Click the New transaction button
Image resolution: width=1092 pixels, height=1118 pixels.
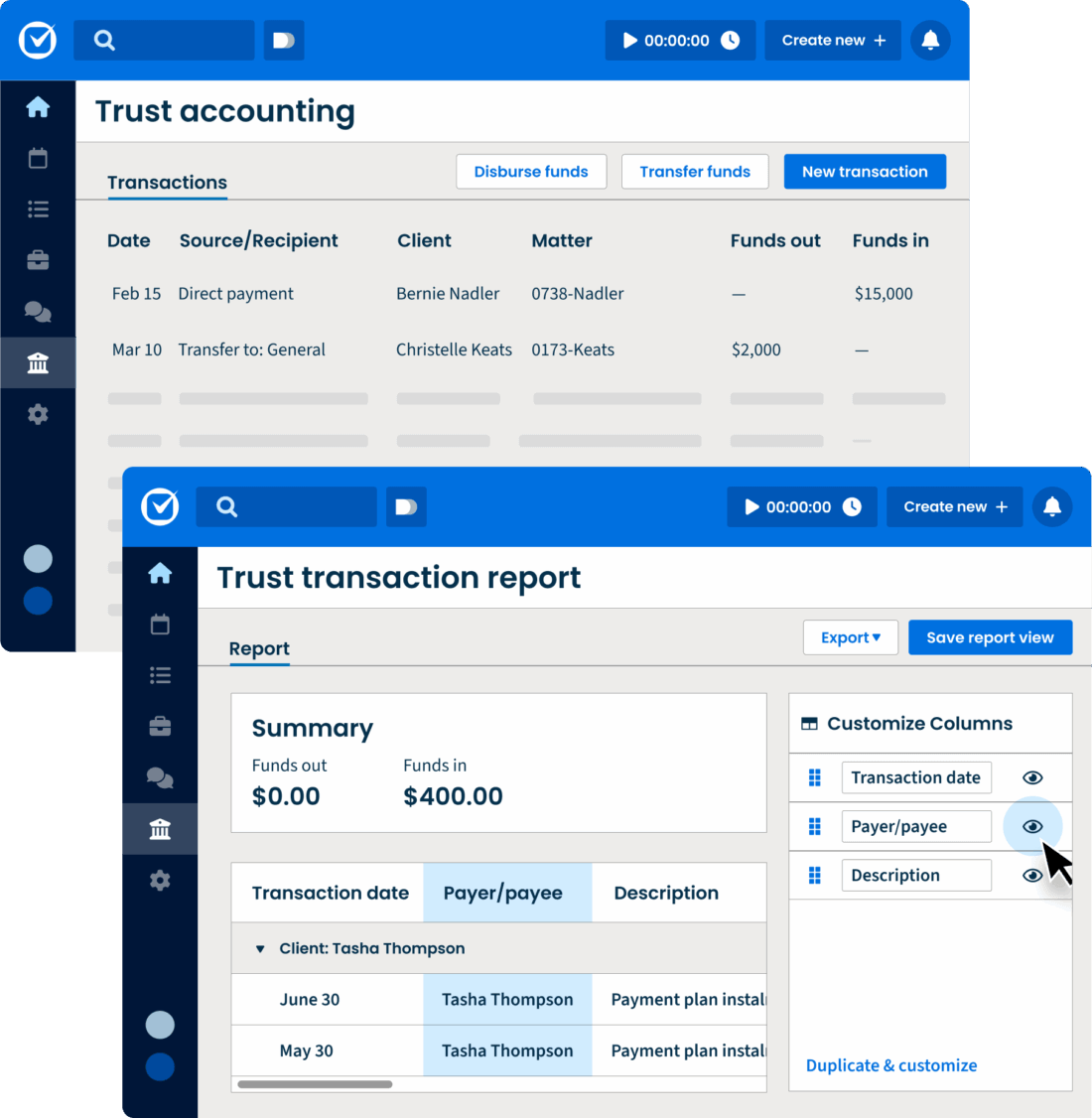865,171
